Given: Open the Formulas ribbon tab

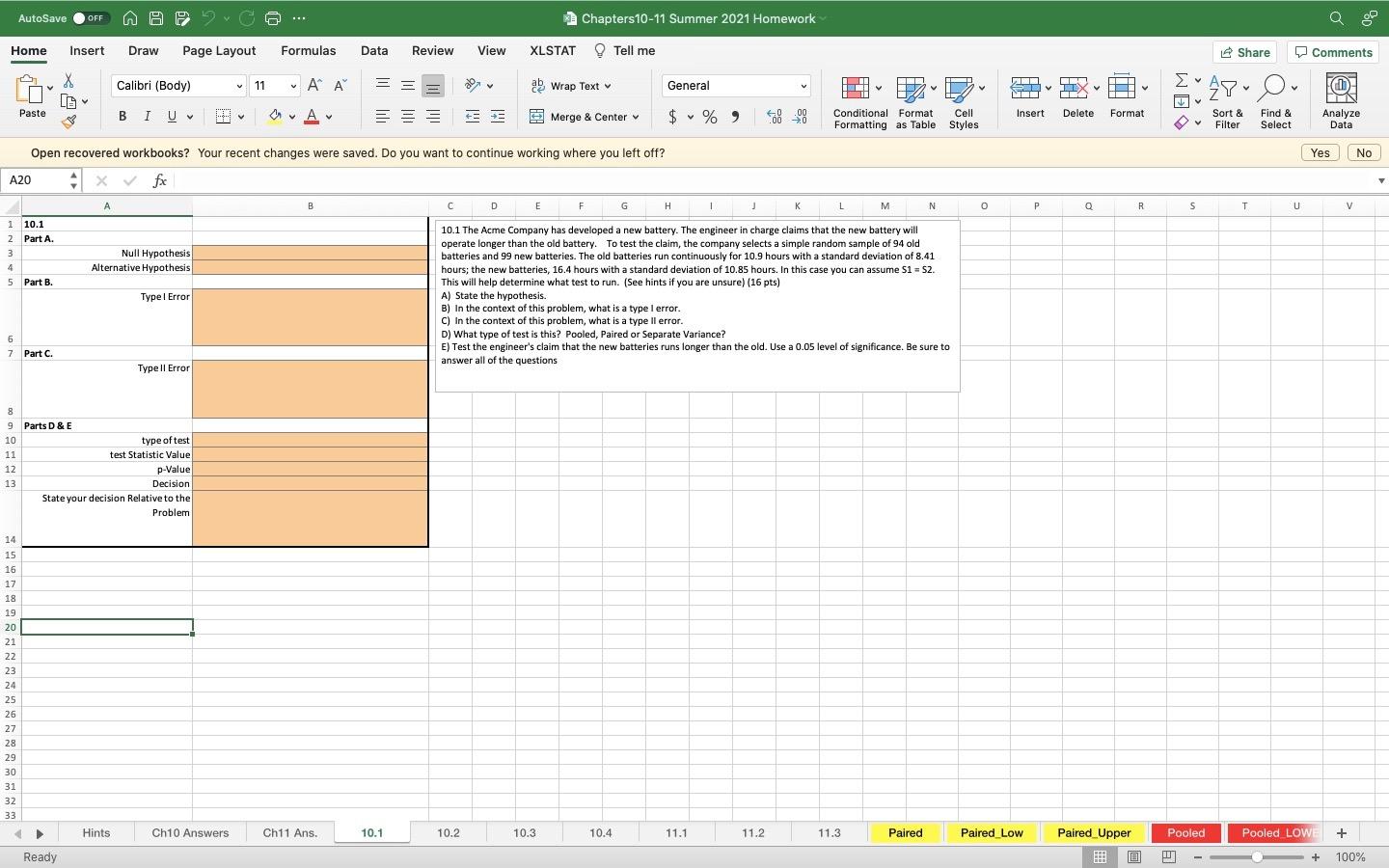Looking at the screenshot, I should (x=308, y=51).
